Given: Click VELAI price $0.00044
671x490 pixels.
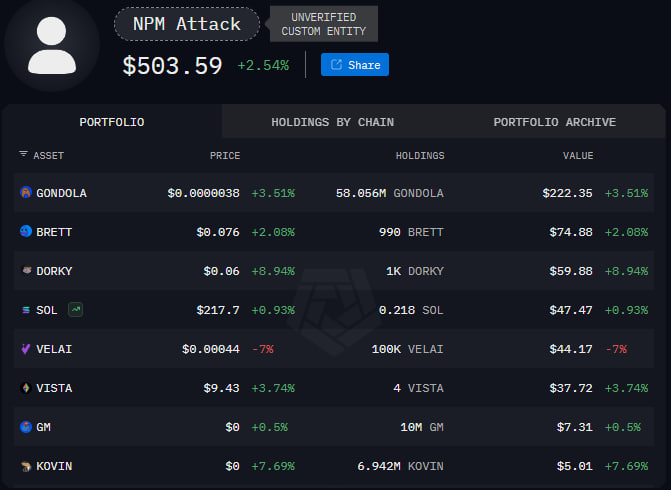Looking at the screenshot, I should (x=211, y=349).
